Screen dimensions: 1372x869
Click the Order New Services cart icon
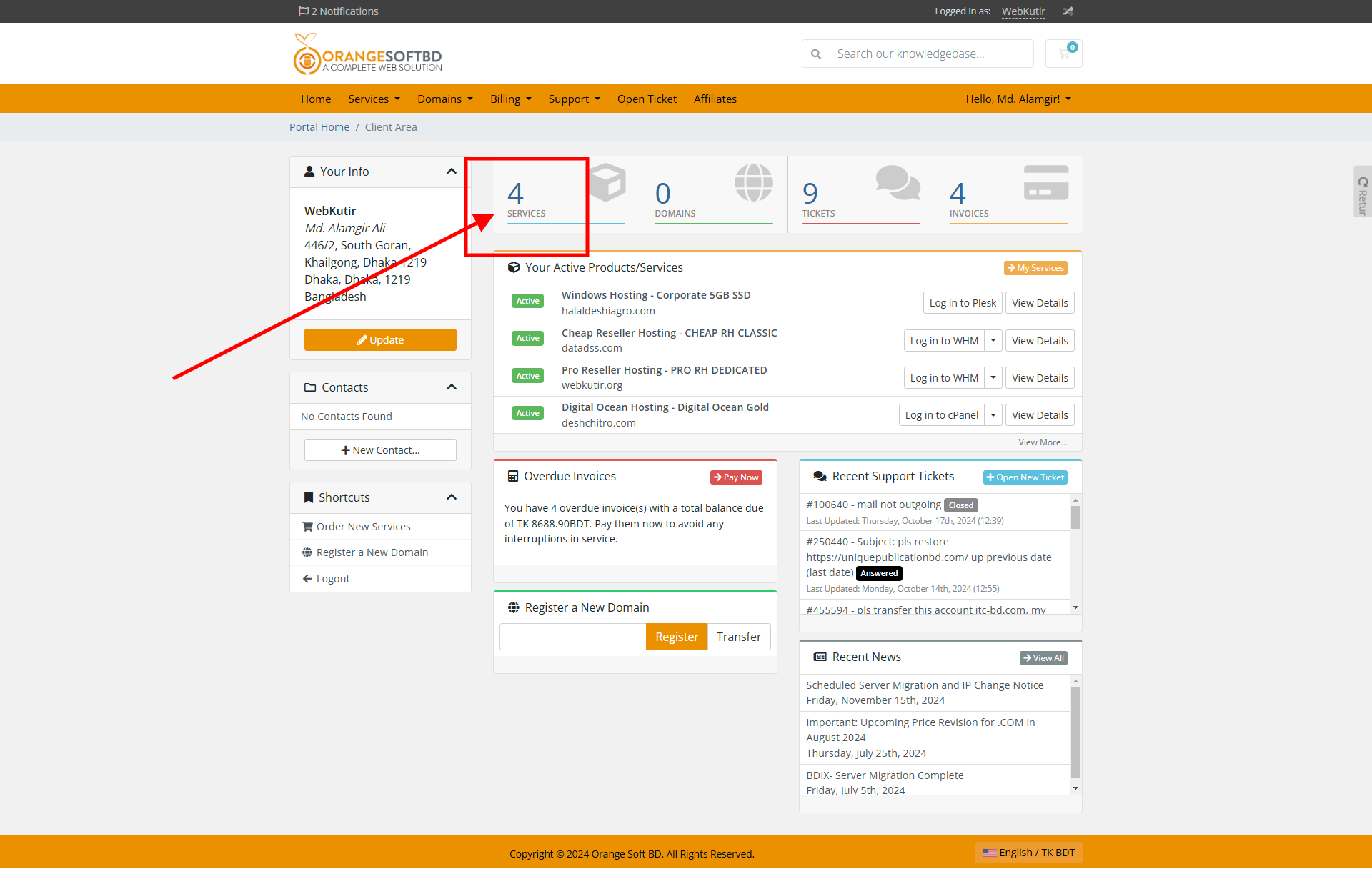point(309,526)
